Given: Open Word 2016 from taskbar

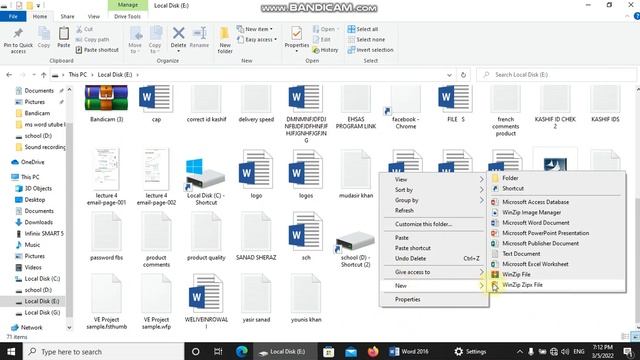Looking at the screenshot, I should pos(409,351).
